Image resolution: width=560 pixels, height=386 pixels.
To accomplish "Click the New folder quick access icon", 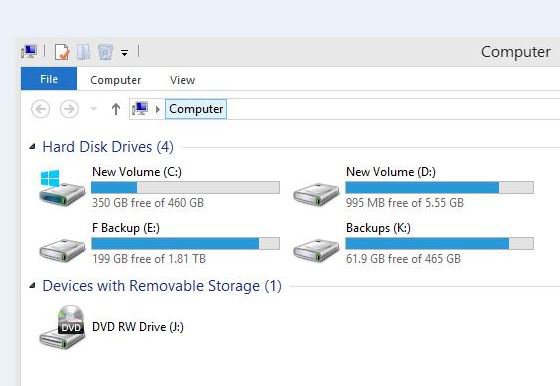I will click(x=84, y=52).
